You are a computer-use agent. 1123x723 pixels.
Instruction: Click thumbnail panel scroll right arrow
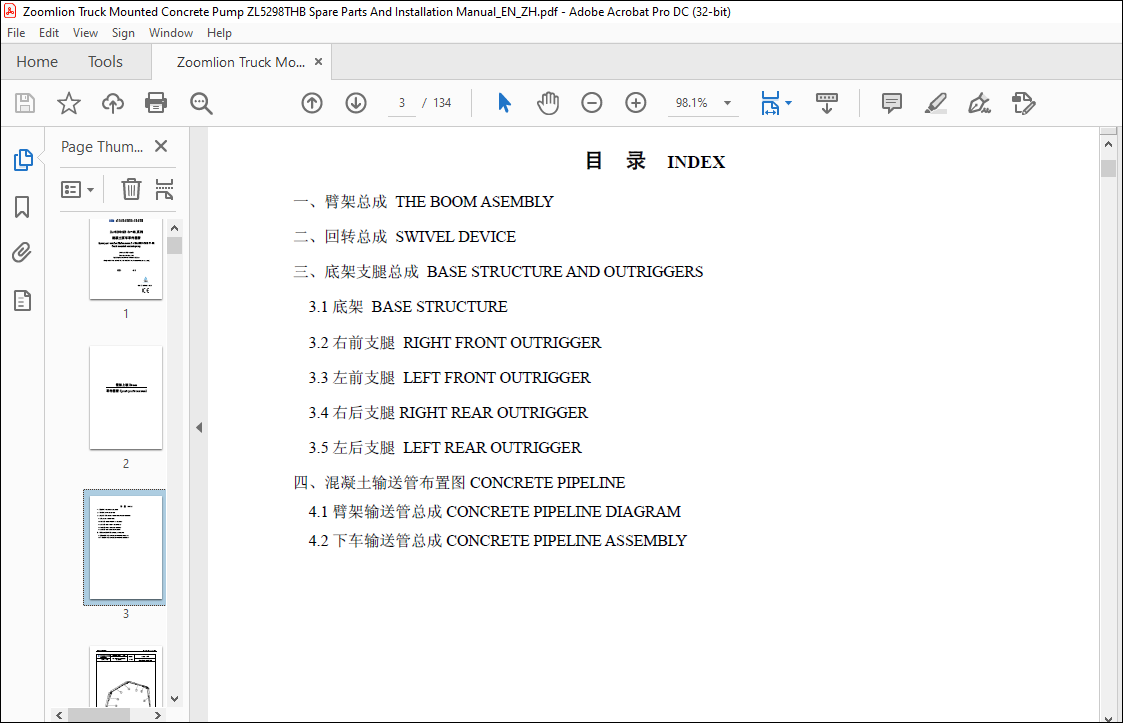click(x=158, y=715)
